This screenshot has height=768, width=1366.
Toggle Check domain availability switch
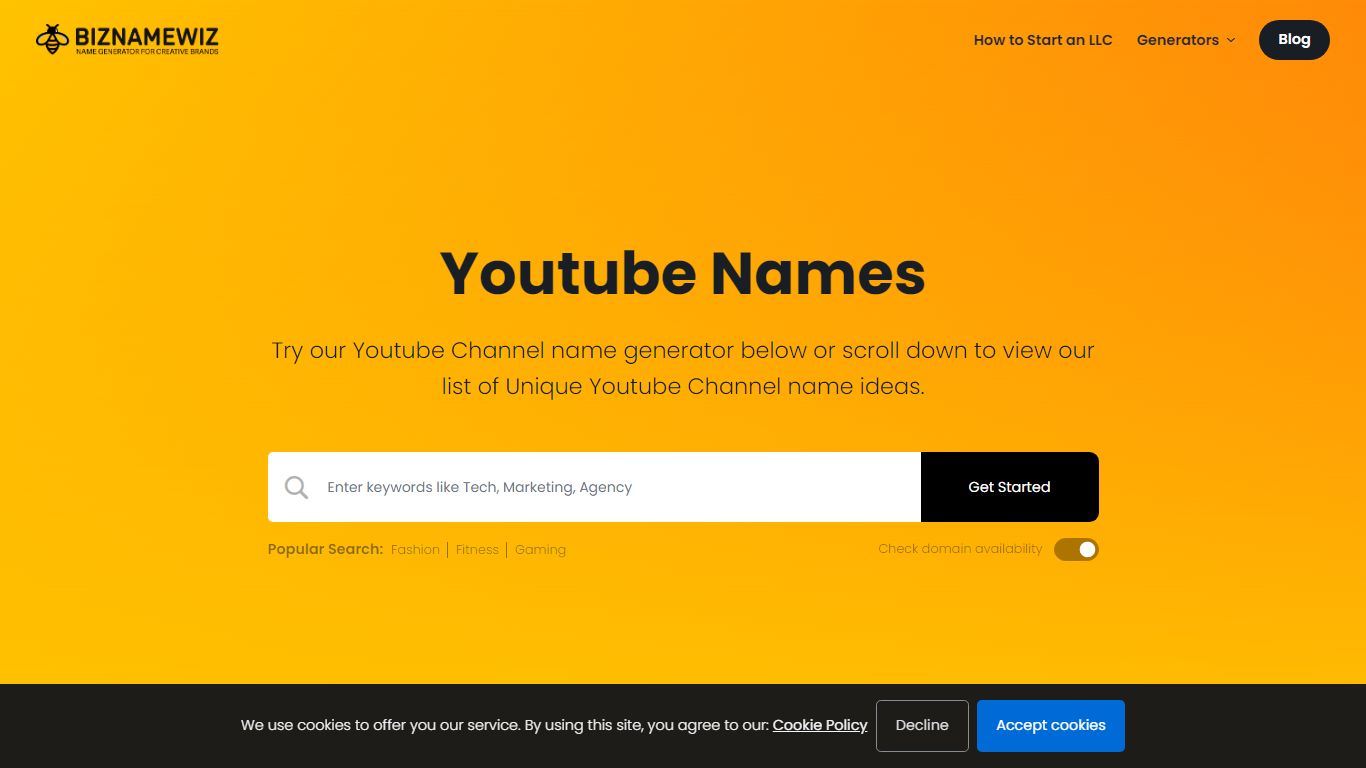1076,549
